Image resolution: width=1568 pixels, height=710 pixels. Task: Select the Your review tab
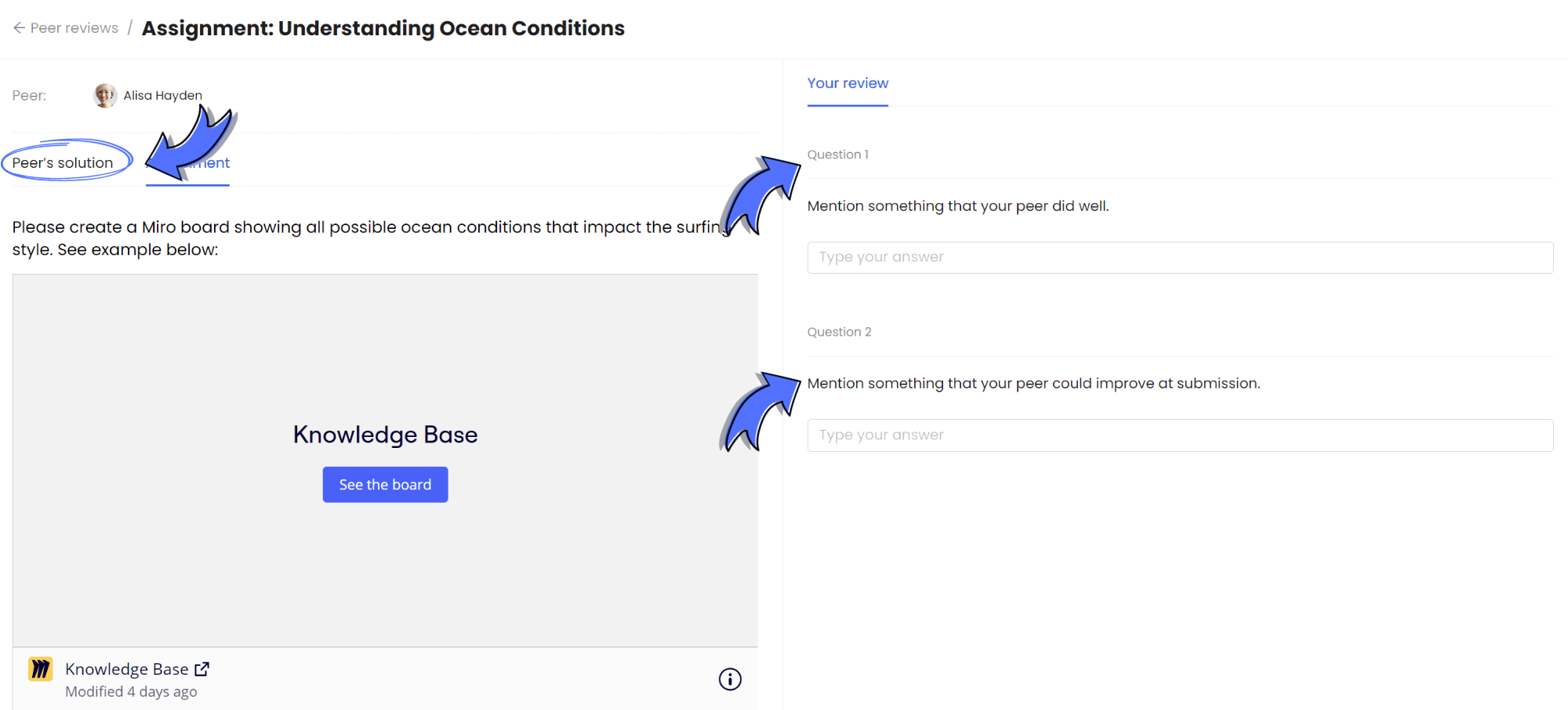[848, 83]
